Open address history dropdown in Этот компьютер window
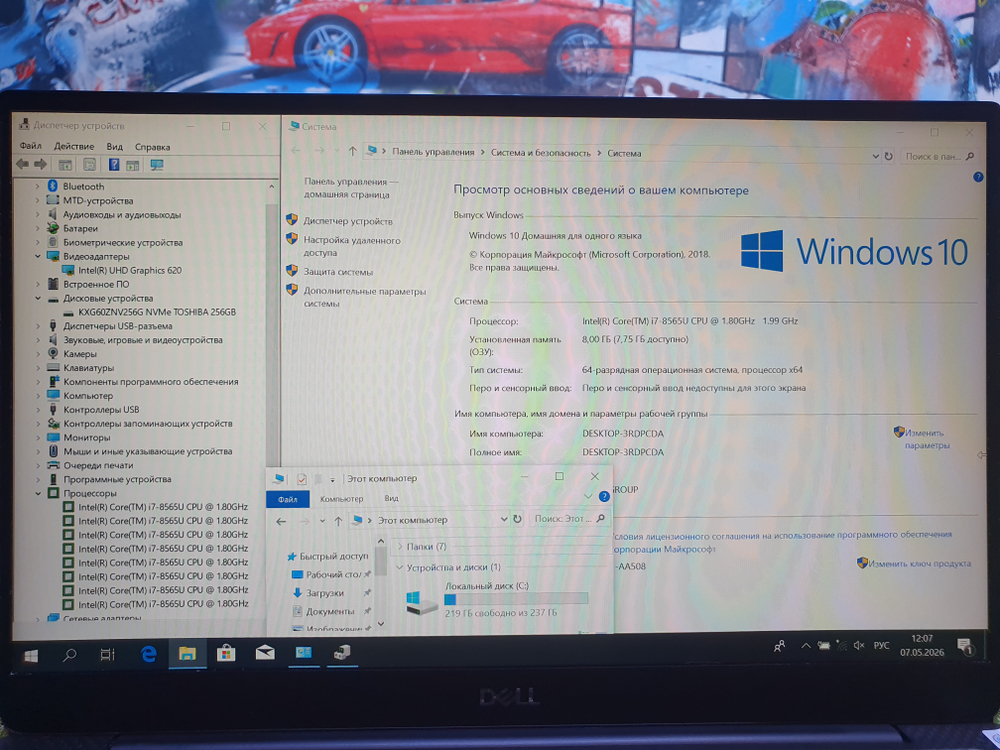This screenshot has width=1000, height=750. click(x=504, y=520)
